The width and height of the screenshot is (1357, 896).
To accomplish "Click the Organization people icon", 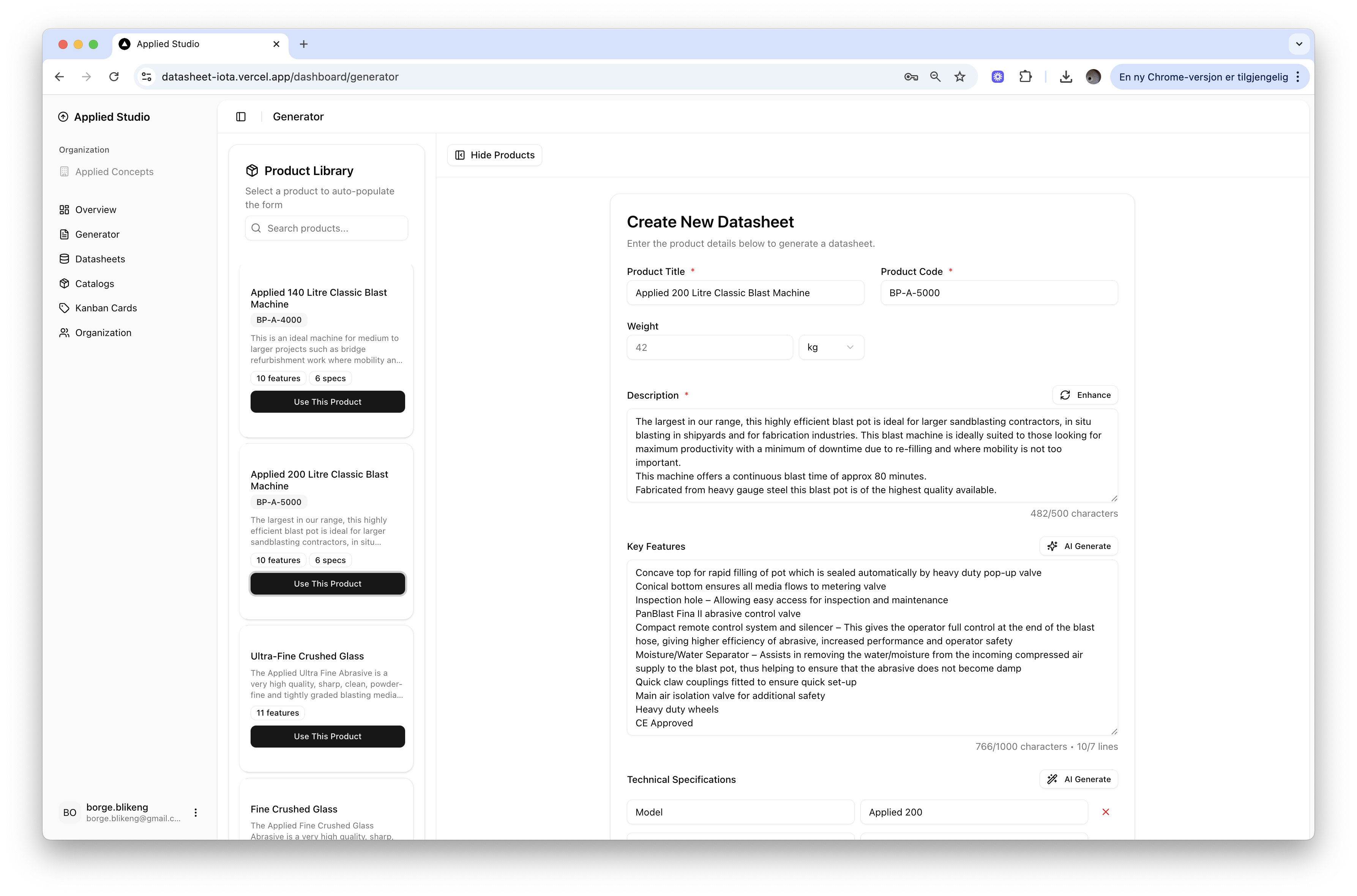I will (x=65, y=332).
